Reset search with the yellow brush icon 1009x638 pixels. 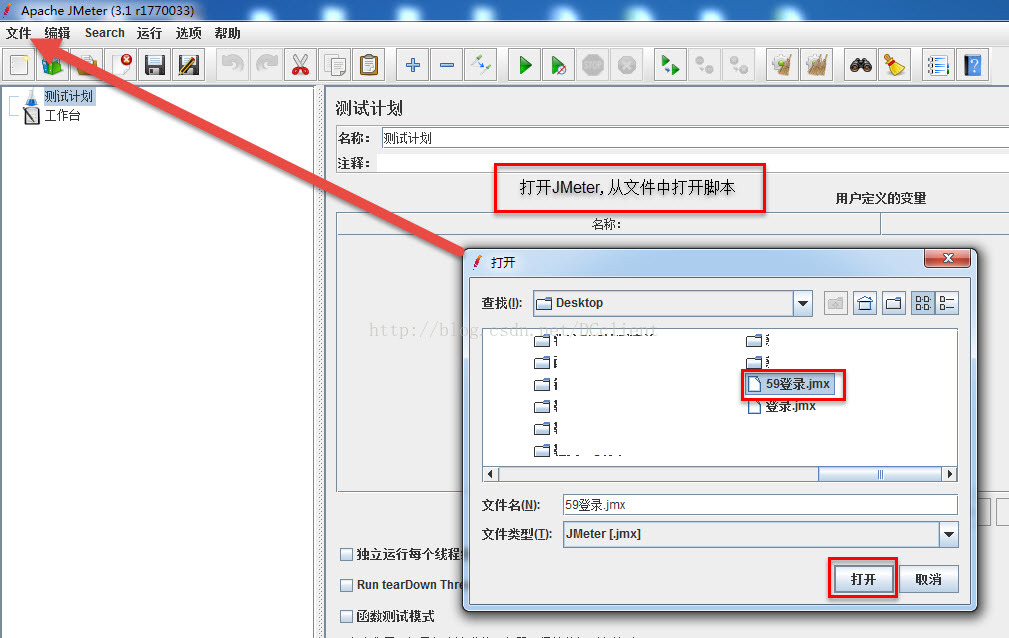(x=894, y=65)
